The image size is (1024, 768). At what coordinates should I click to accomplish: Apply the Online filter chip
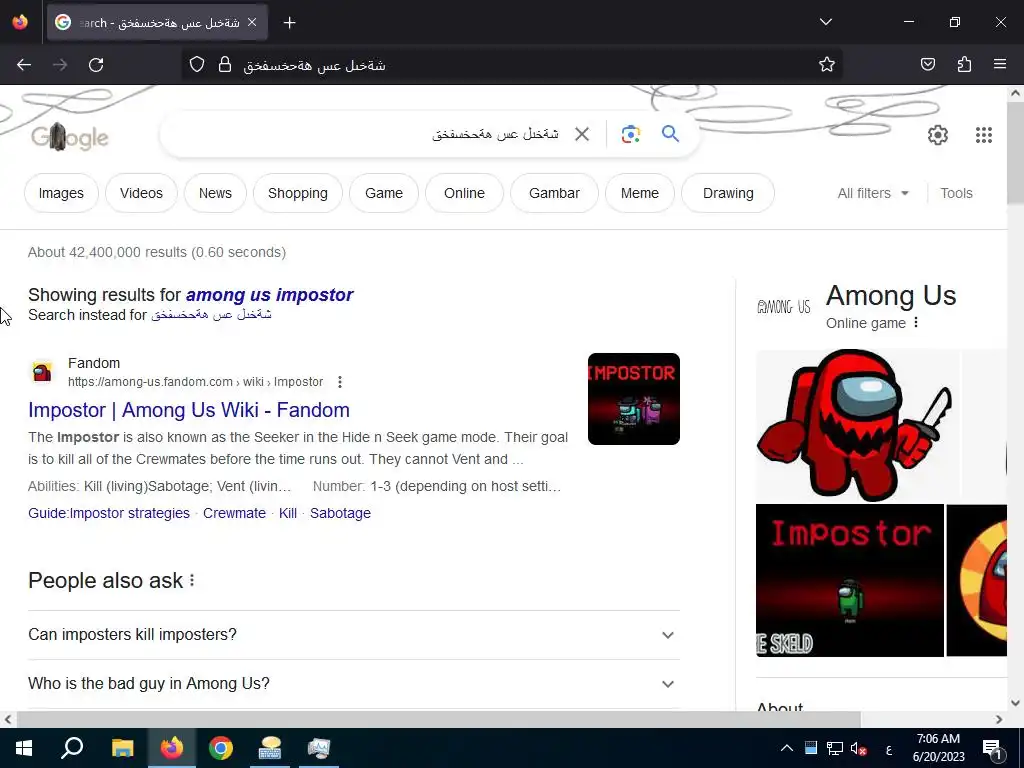tap(464, 193)
